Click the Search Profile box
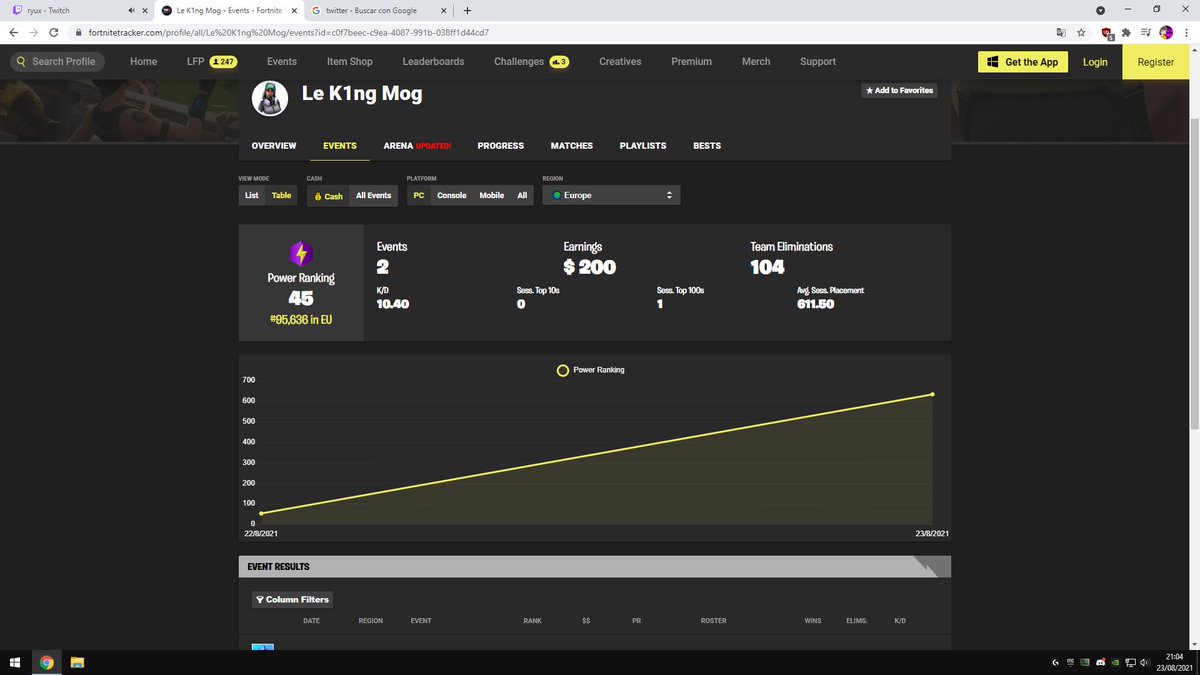 [59, 61]
